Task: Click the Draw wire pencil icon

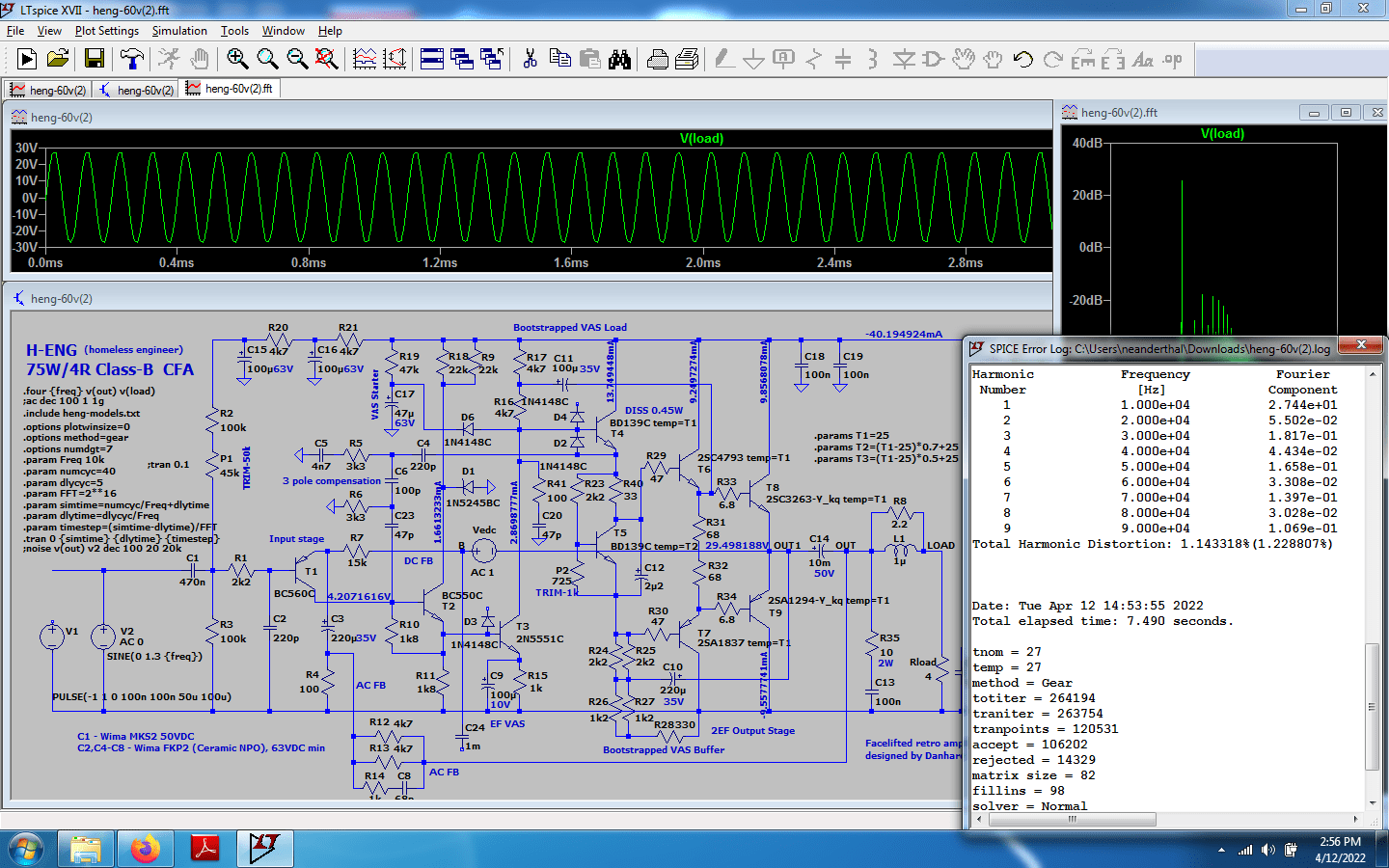Action: coord(724,60)
